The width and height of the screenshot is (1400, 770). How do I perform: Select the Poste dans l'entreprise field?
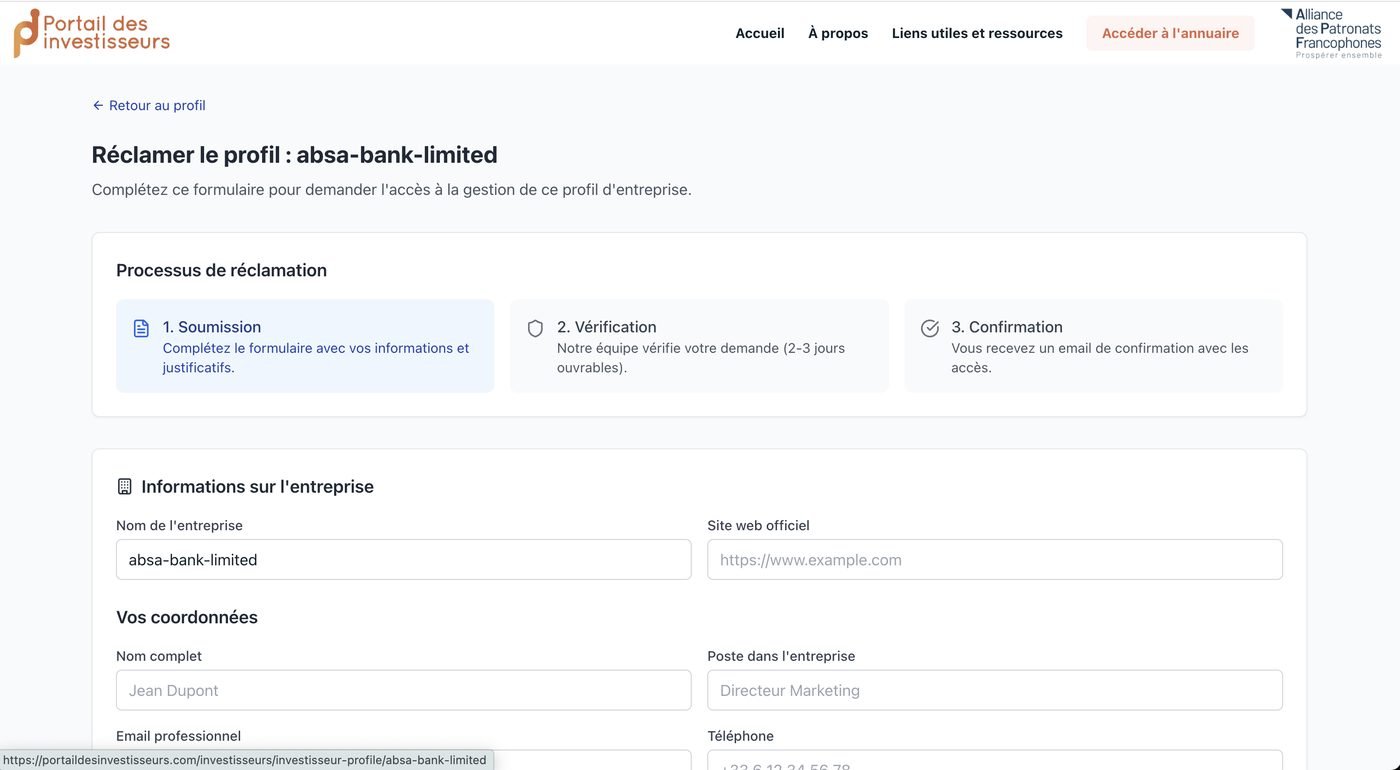(994, 690)
